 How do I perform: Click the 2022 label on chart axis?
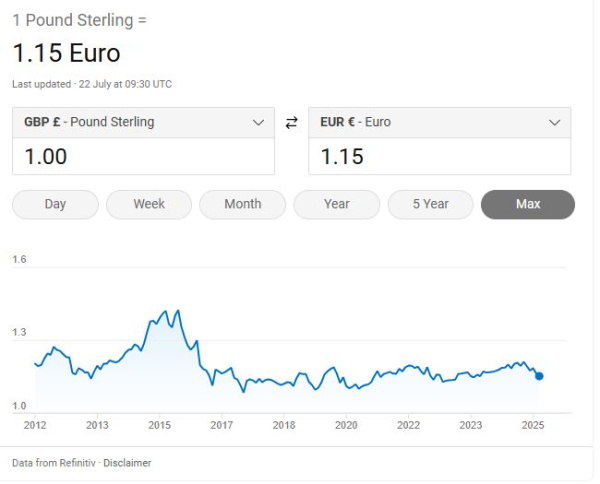point(408,425)
